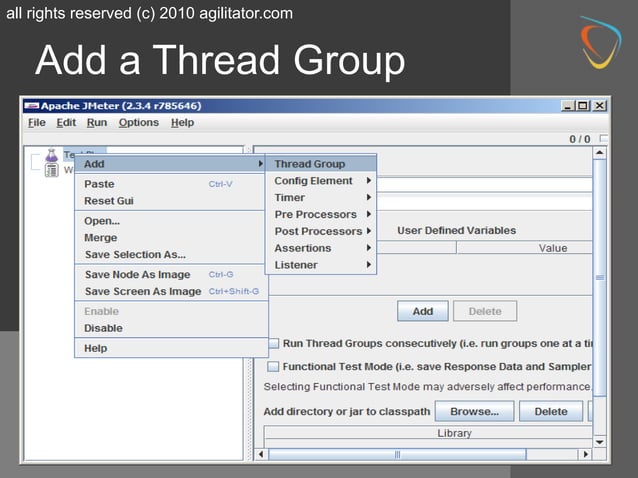The image size is (638, 478).
Task: Click scroll right arrow of horizontal scrollbar
Action: tap(585, 454)
